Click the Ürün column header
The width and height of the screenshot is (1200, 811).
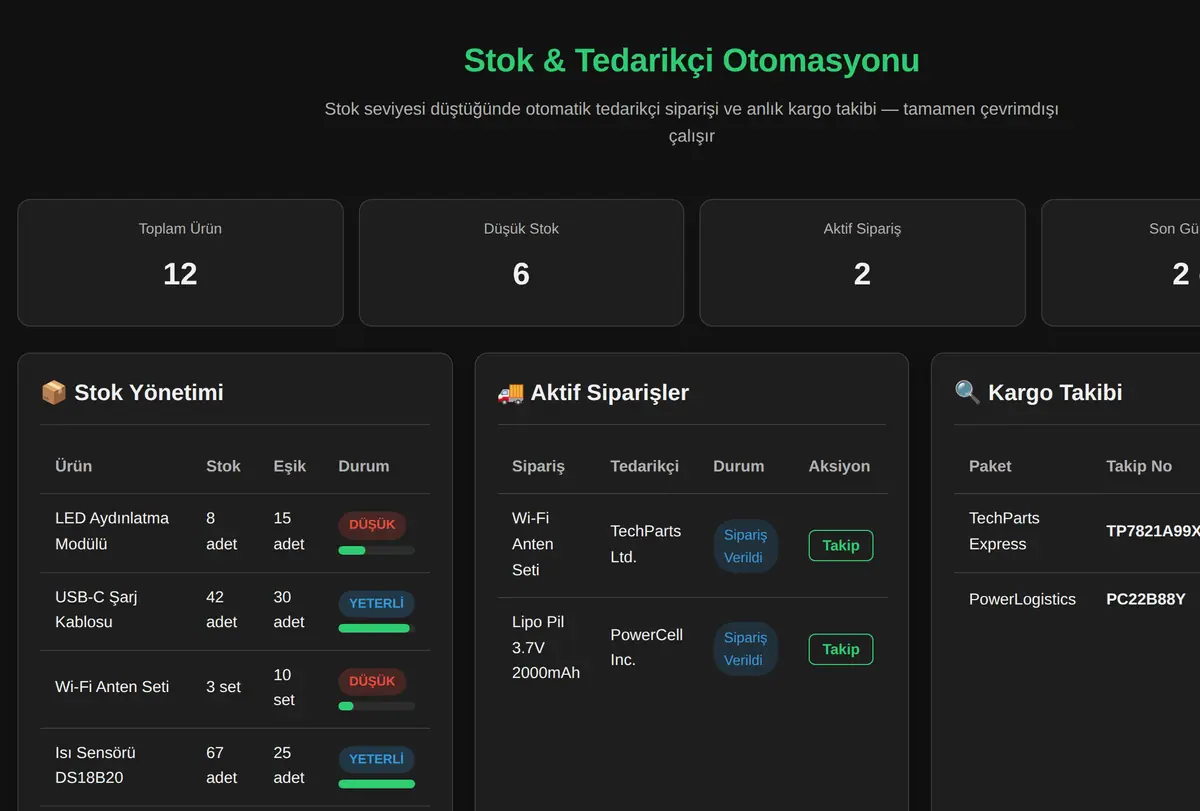click(x=73, y=466)
